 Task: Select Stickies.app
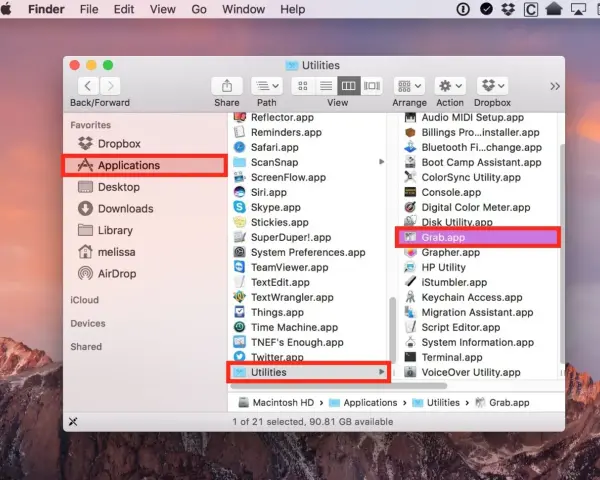pyautogui.click(x=308, y=222)
